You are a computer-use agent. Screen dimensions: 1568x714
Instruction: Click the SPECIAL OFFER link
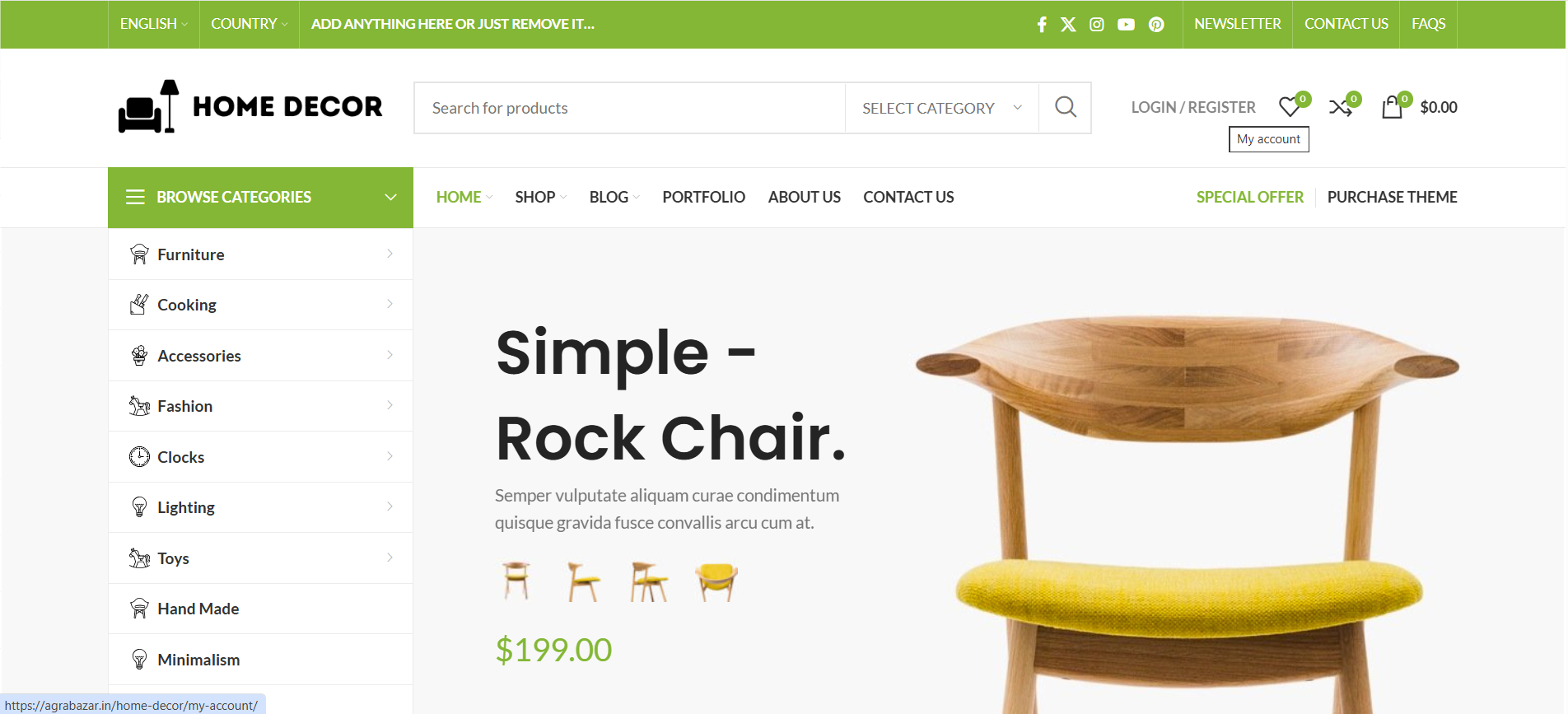(x=1249, y=198)
